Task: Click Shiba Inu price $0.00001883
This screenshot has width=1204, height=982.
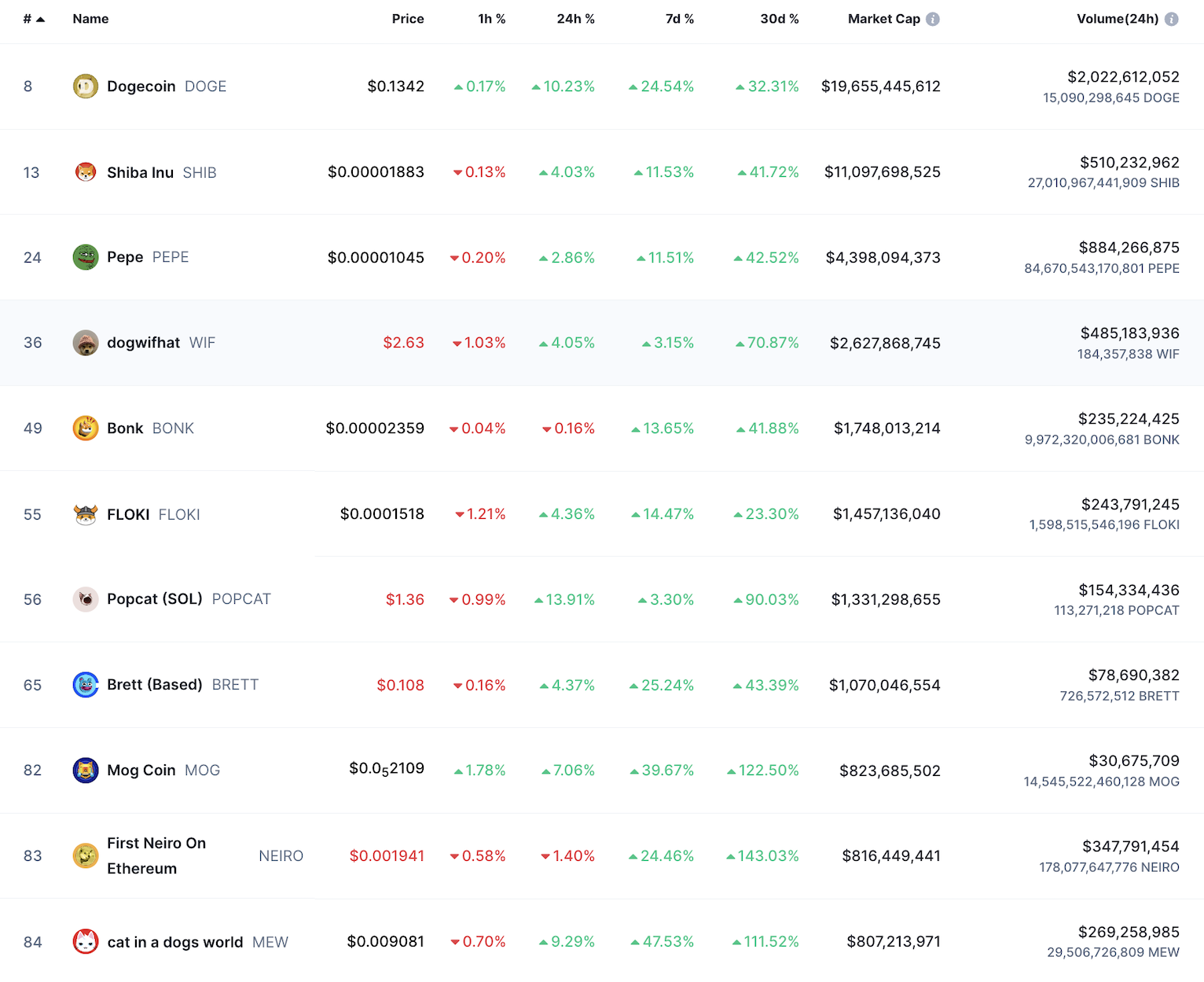Action: (376, 172)
